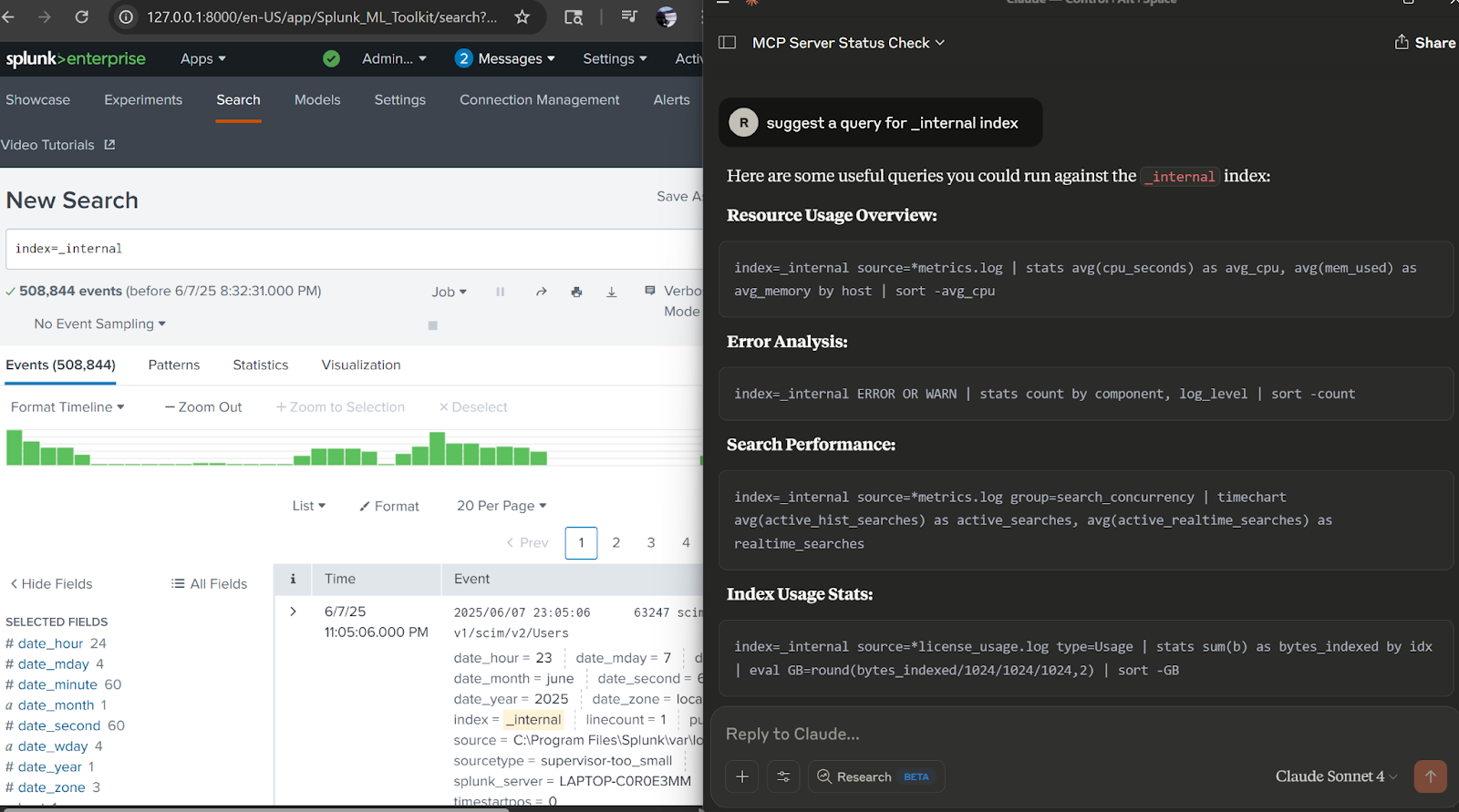1459x812 pixels.
Task: Click Zoom Out on the timeline
Action: coord(203,406)
